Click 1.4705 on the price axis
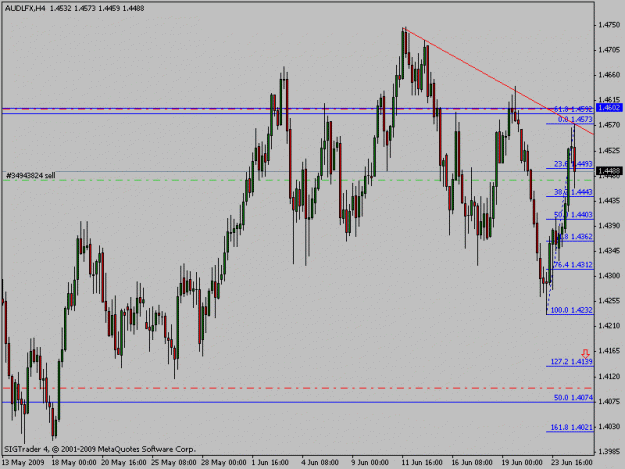Viewport: 625px width, 469px height. pyautogui.click(x=609, y=50)
